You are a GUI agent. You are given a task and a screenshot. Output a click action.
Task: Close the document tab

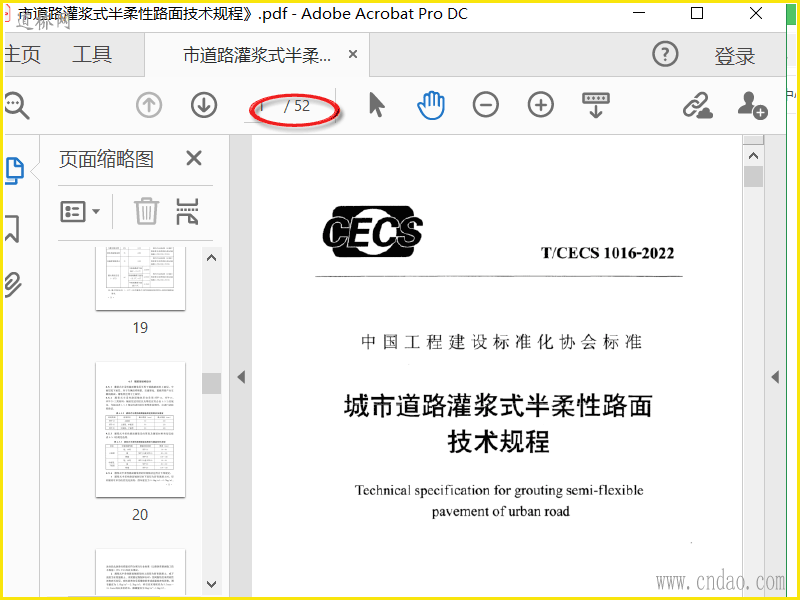coord(353,54)
